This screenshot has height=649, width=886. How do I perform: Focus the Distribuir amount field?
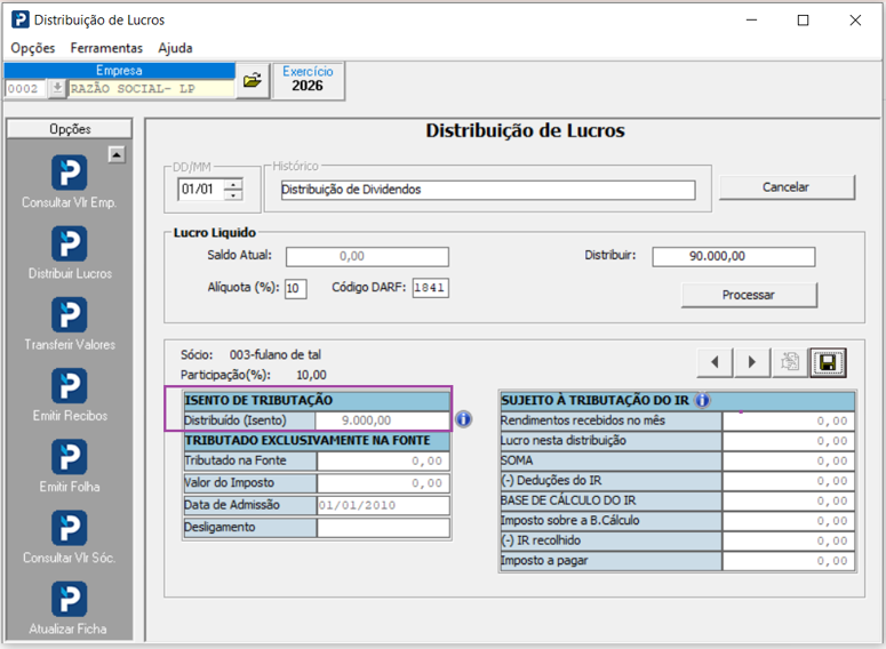733,256
